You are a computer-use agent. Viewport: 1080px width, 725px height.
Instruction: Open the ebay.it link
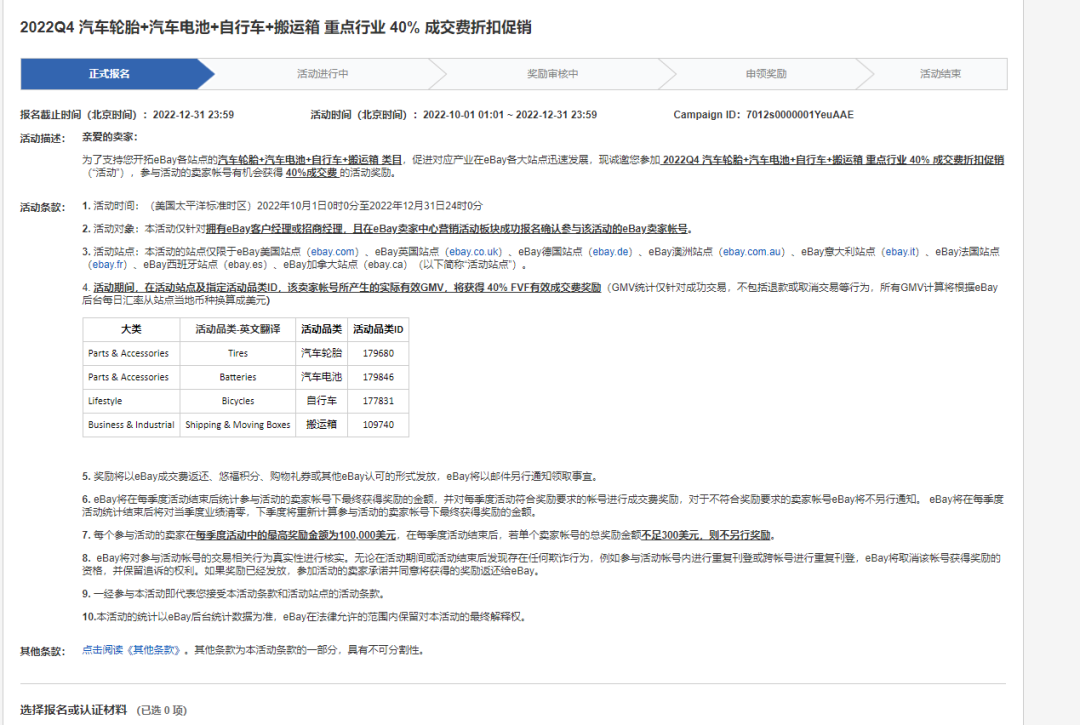coord(901,251)
